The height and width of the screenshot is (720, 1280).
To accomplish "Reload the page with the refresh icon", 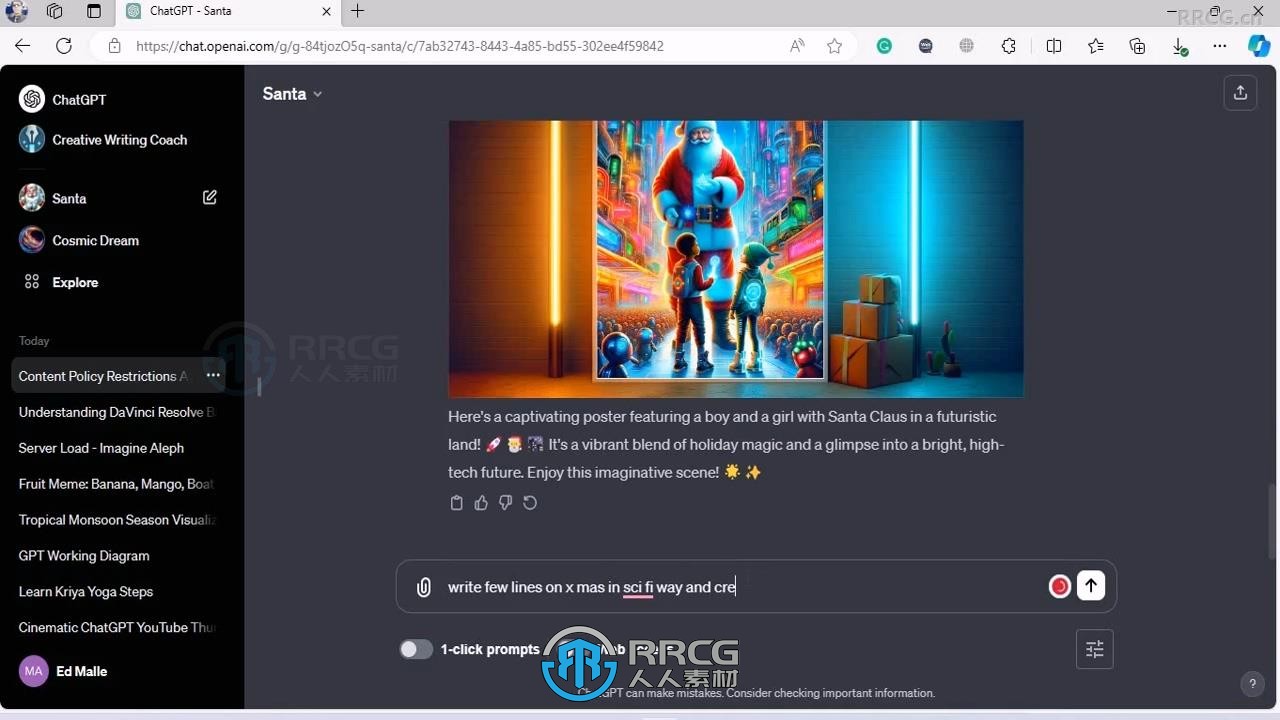I will coord(64,46).
